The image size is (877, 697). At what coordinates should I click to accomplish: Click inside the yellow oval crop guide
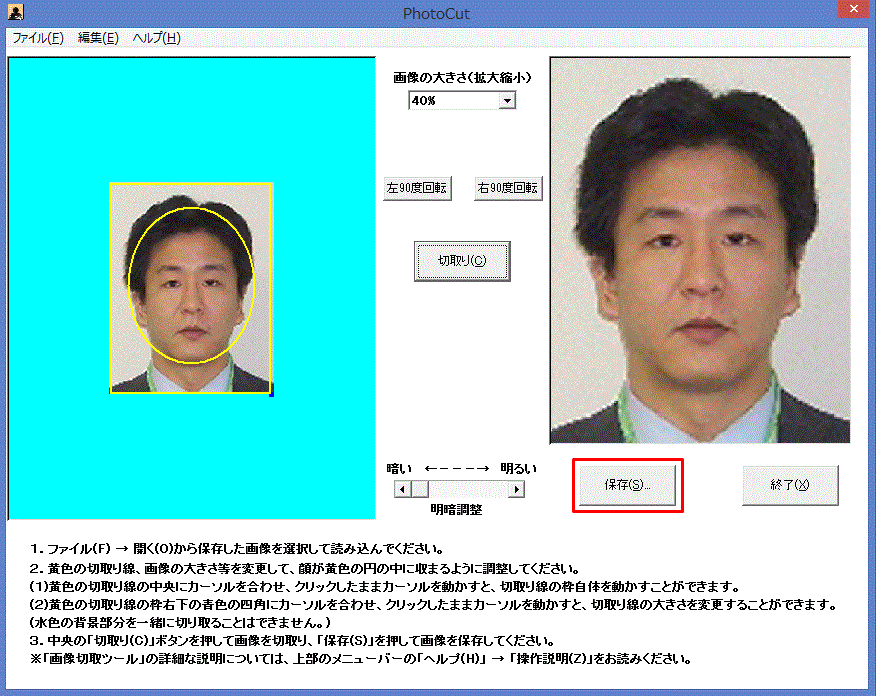coord(191,285)
